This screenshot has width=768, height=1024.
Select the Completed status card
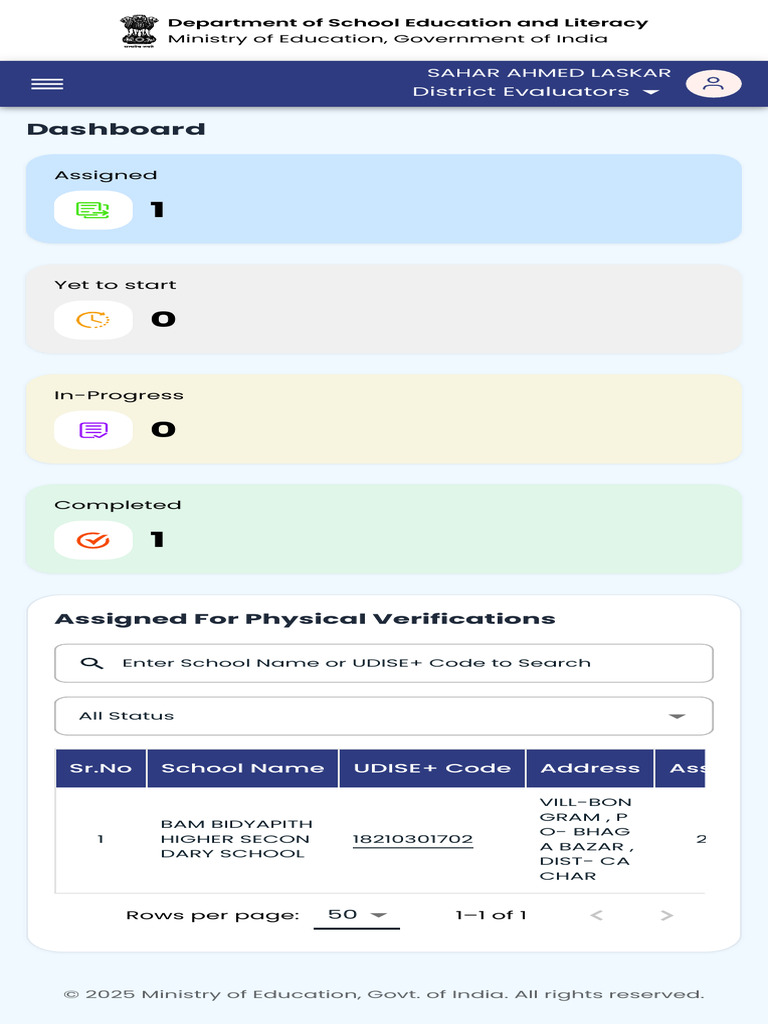coord(383,529)
